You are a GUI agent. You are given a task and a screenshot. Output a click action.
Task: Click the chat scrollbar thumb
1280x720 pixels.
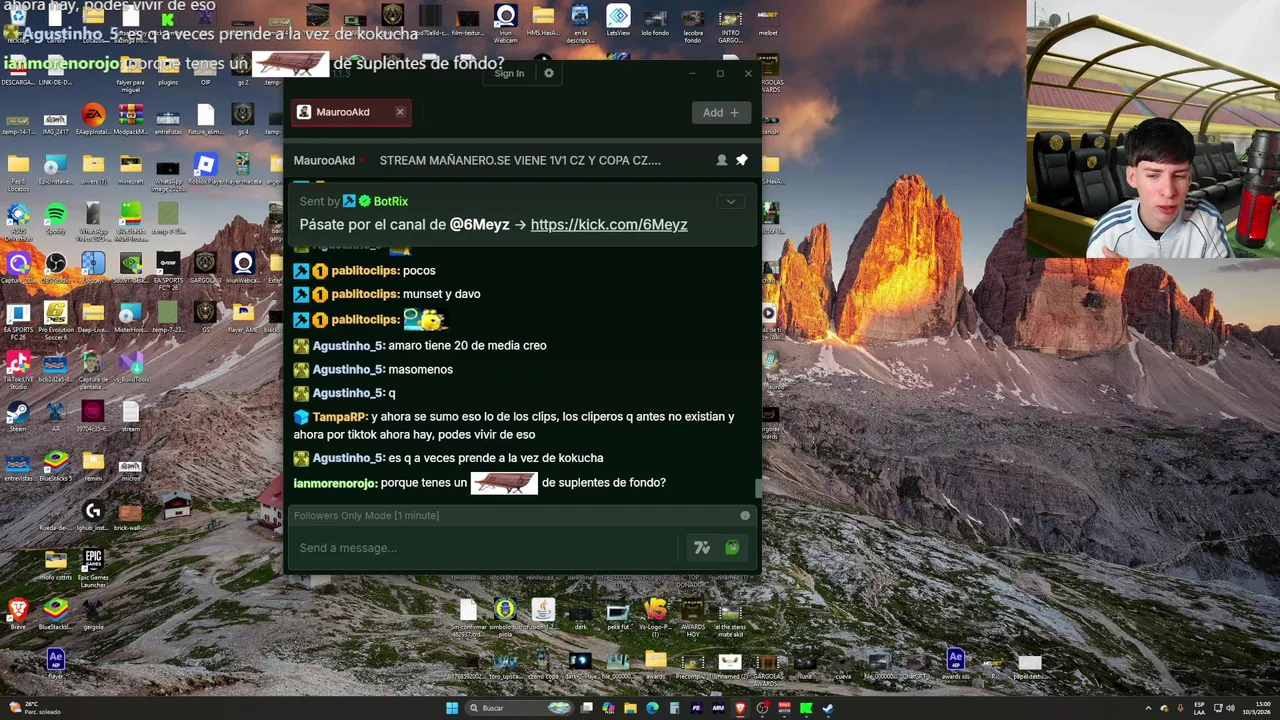[x=758, y=489]
